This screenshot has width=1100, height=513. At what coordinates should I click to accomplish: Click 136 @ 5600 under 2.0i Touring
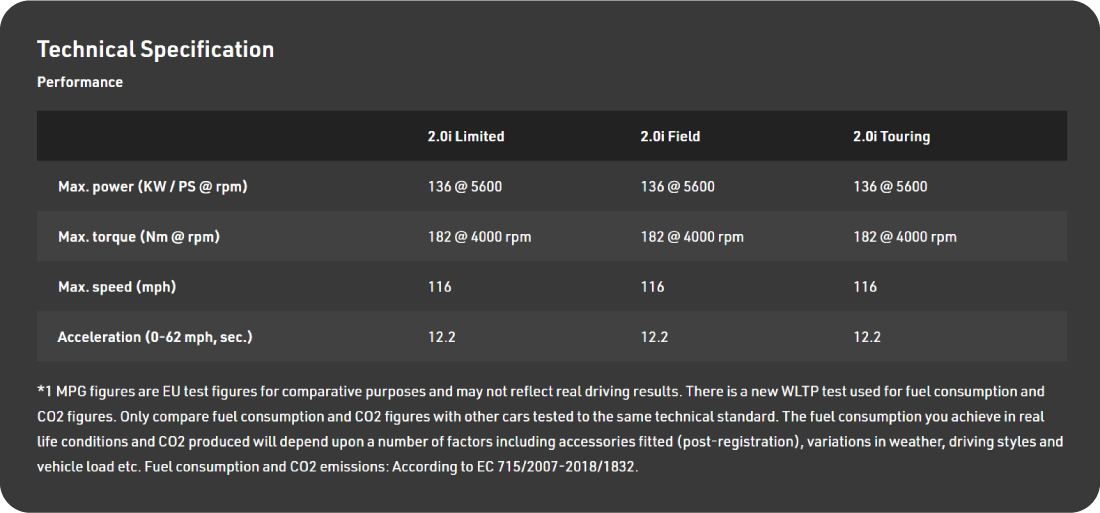(890, 187)
